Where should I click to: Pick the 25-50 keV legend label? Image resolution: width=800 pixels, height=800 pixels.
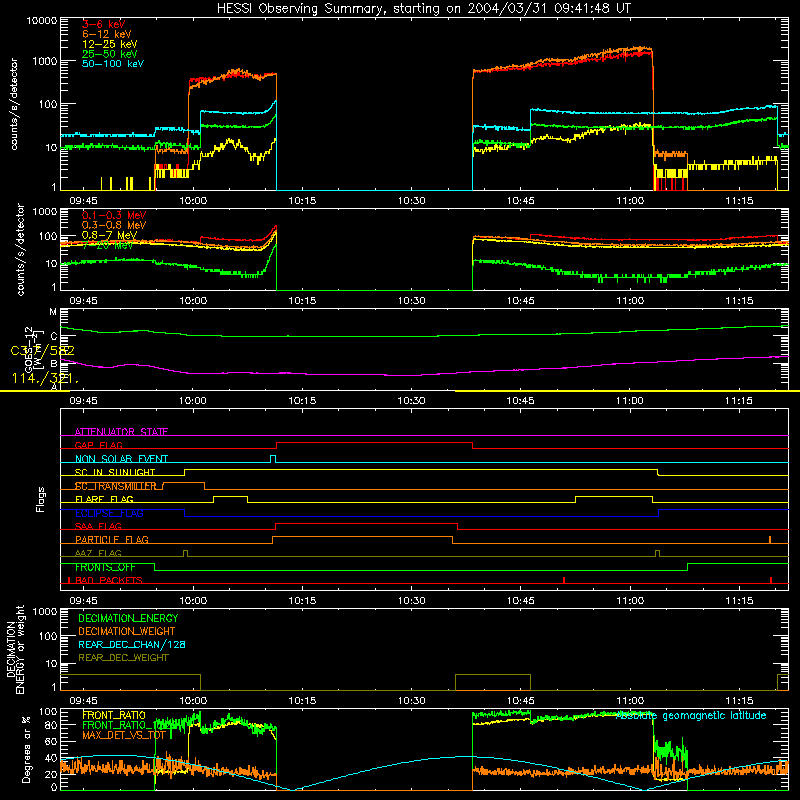[x=109, y=54]
